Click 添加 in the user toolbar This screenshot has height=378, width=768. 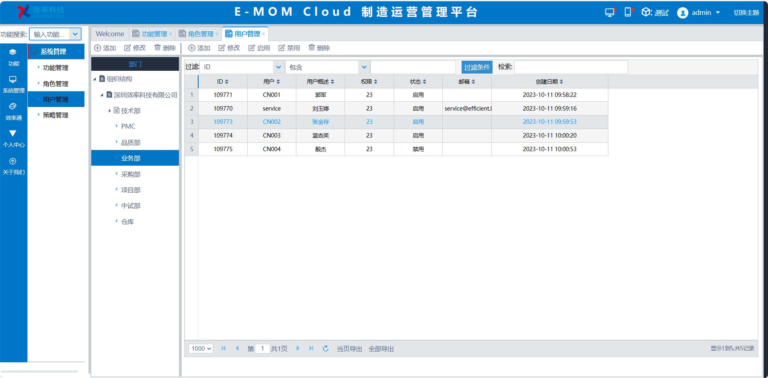(x=199, y=48)
